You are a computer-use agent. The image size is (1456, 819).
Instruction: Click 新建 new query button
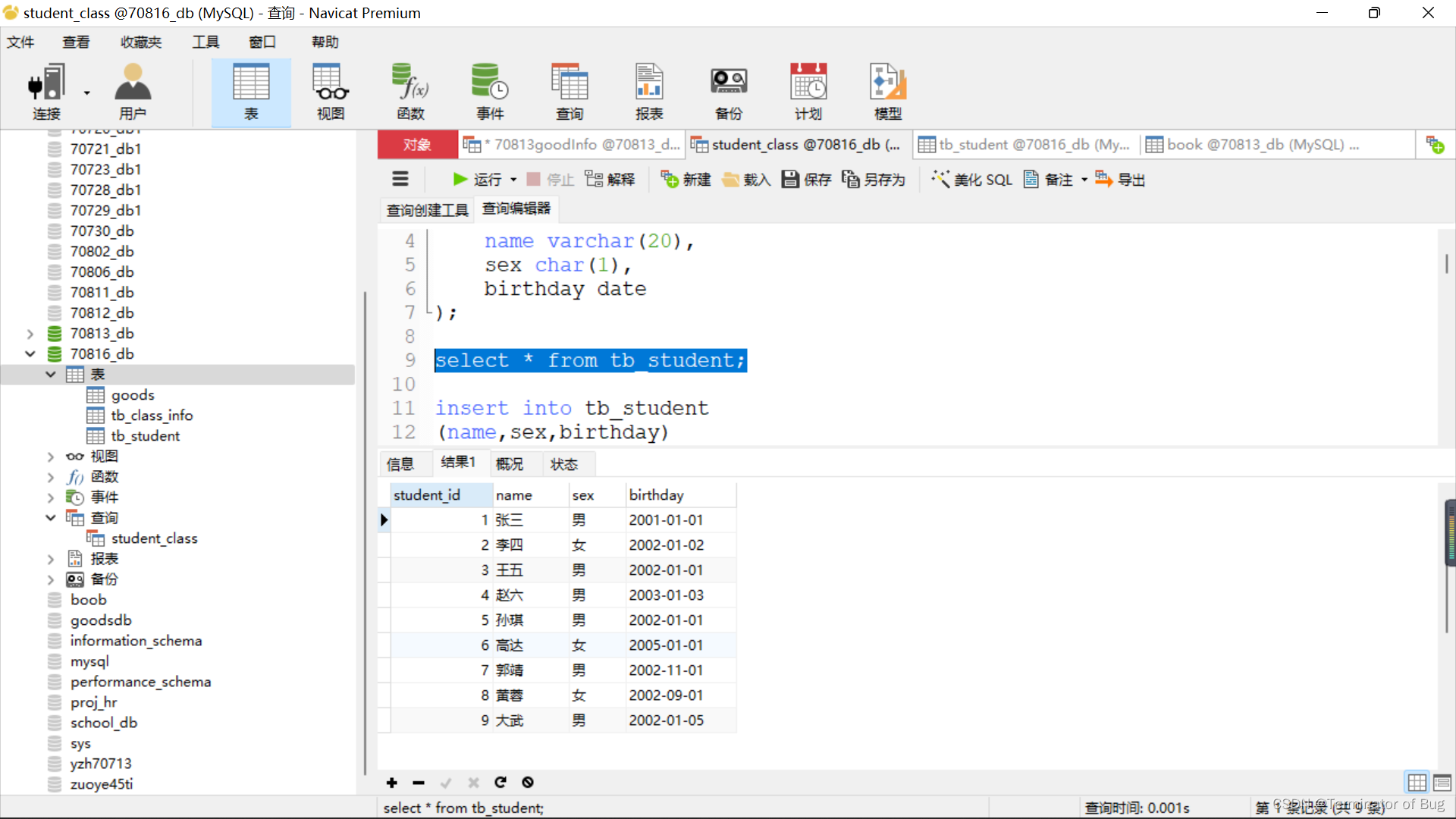point(686,179)
